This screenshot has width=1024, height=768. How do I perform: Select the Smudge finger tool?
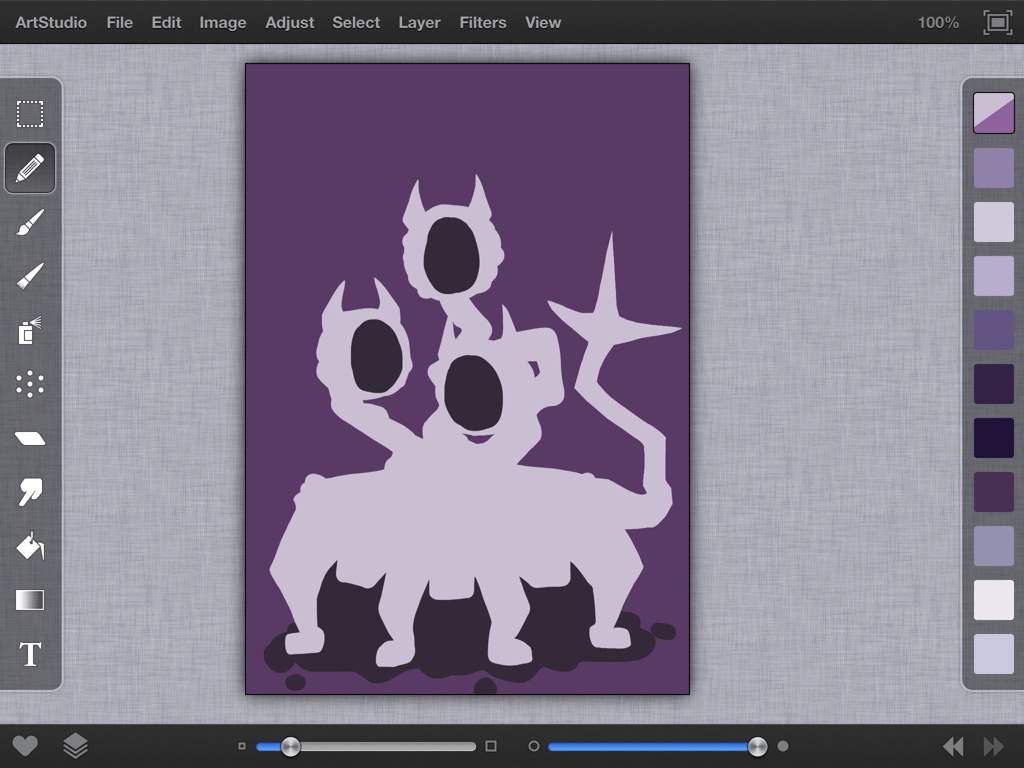(x=30, y=492)
